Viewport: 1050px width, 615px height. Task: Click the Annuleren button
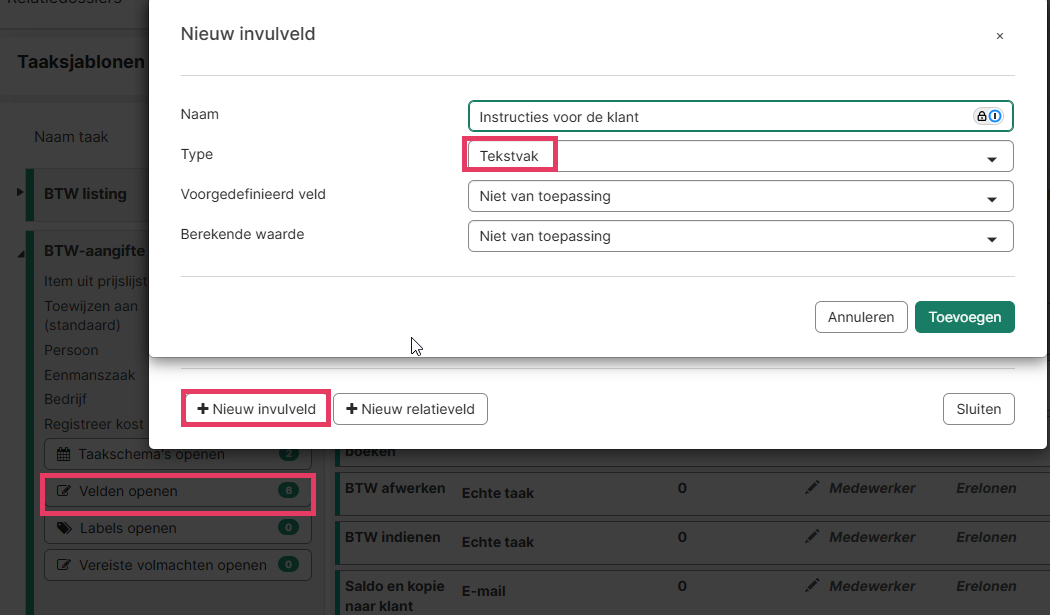tap(861, 317)
